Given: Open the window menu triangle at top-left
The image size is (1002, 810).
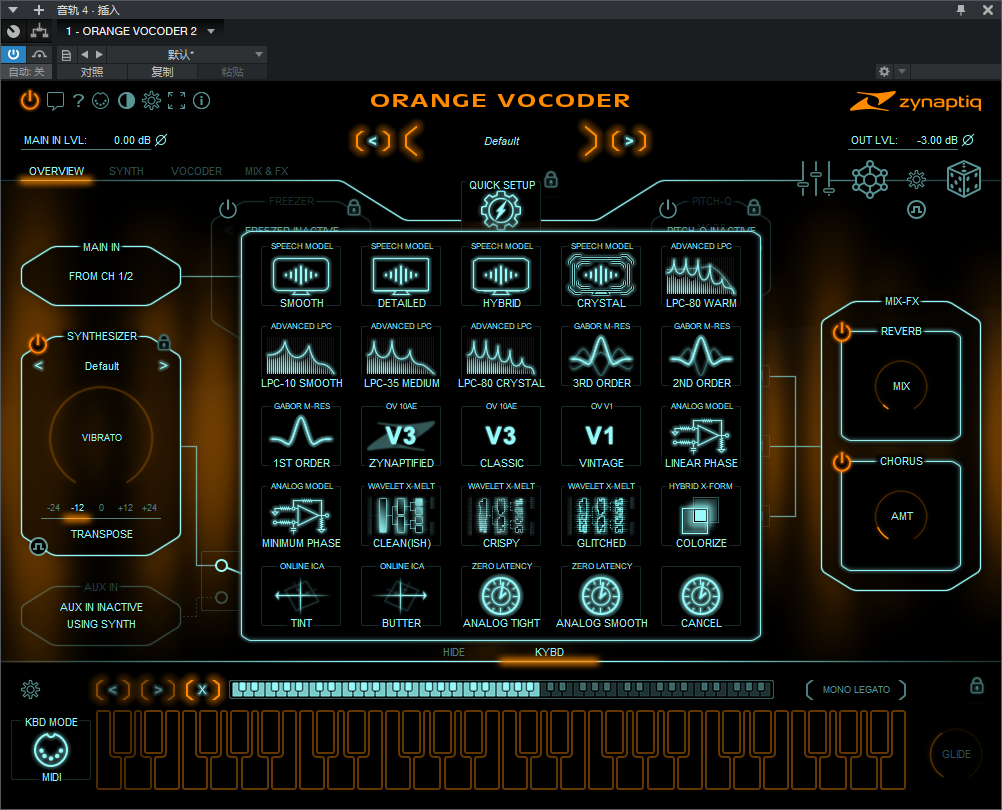Looking at the screenshot, I should (12, 10).
